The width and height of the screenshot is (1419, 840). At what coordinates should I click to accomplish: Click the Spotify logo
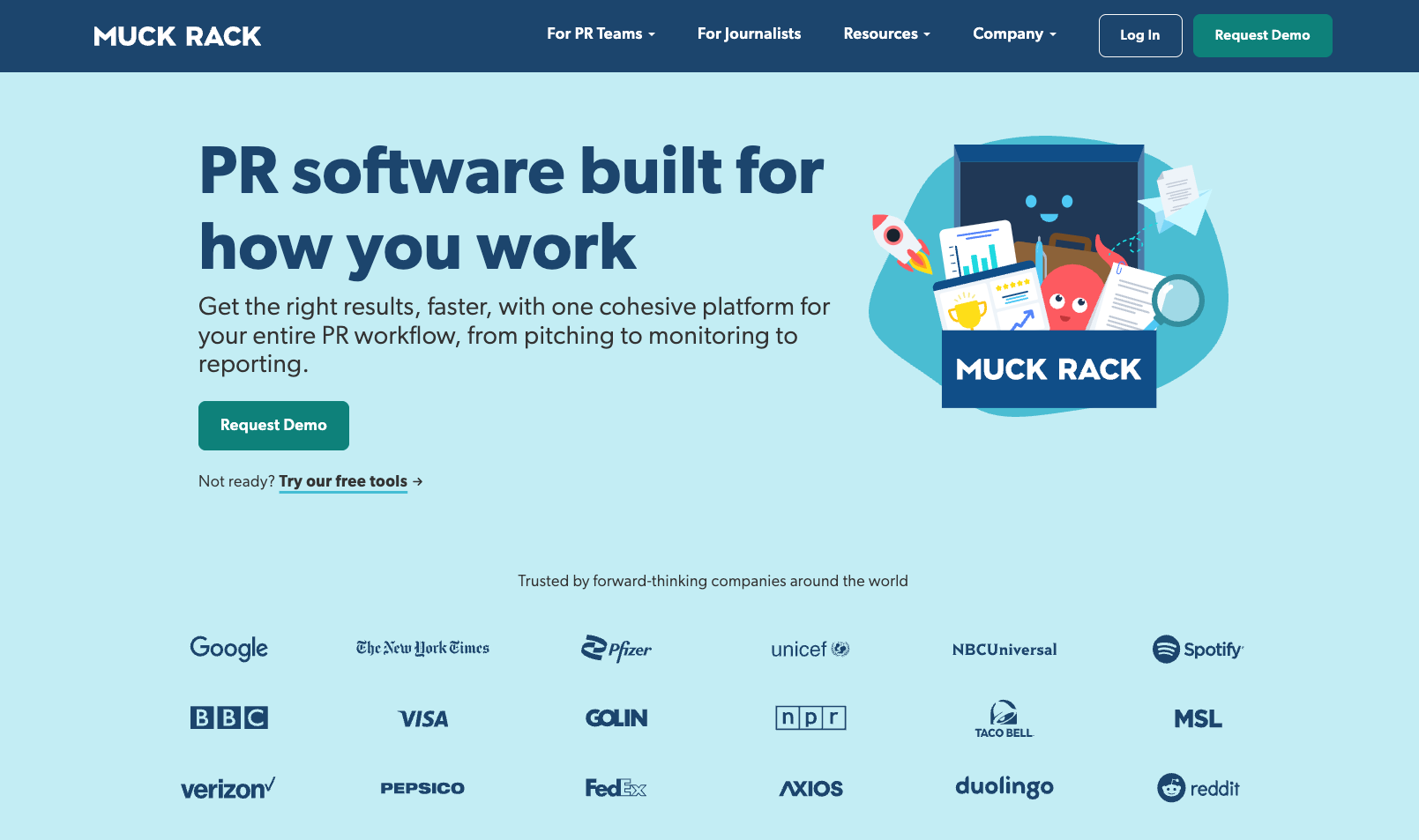[x=1198, y=650]
